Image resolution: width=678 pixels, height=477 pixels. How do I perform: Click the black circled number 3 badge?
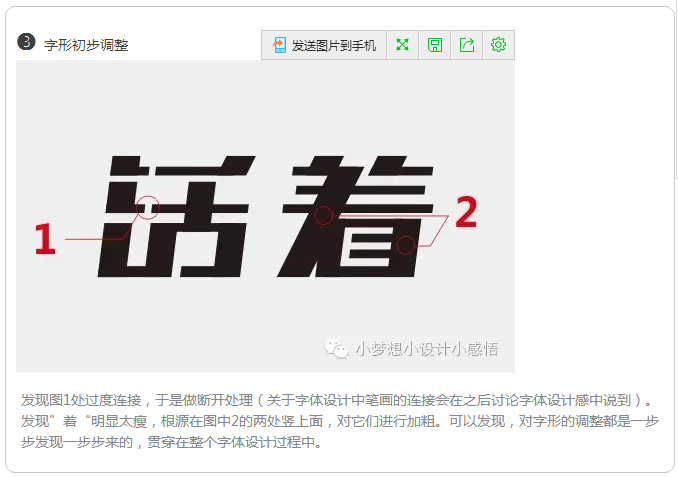[26, 42]
